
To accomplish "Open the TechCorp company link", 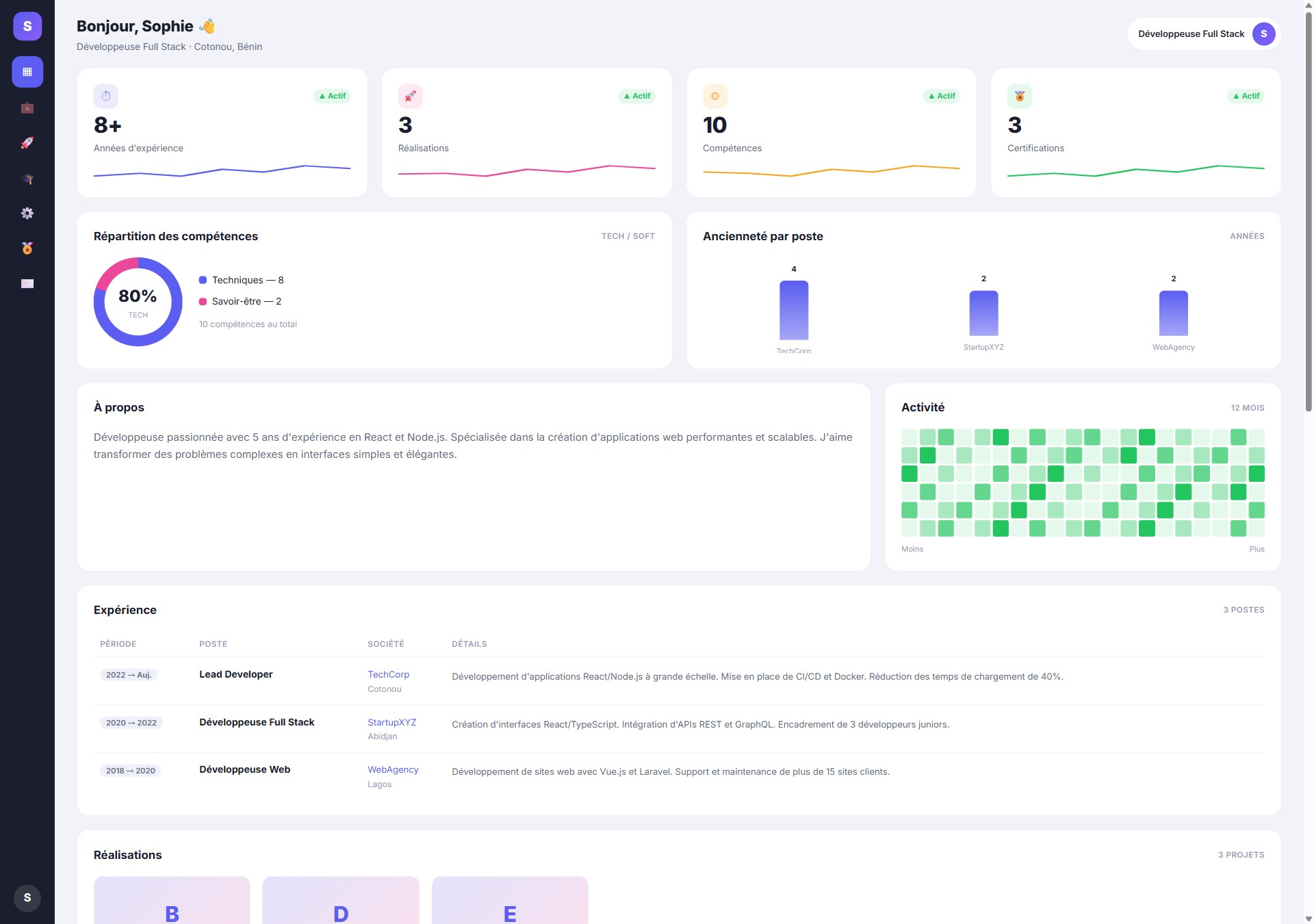I will click(388, 674).
